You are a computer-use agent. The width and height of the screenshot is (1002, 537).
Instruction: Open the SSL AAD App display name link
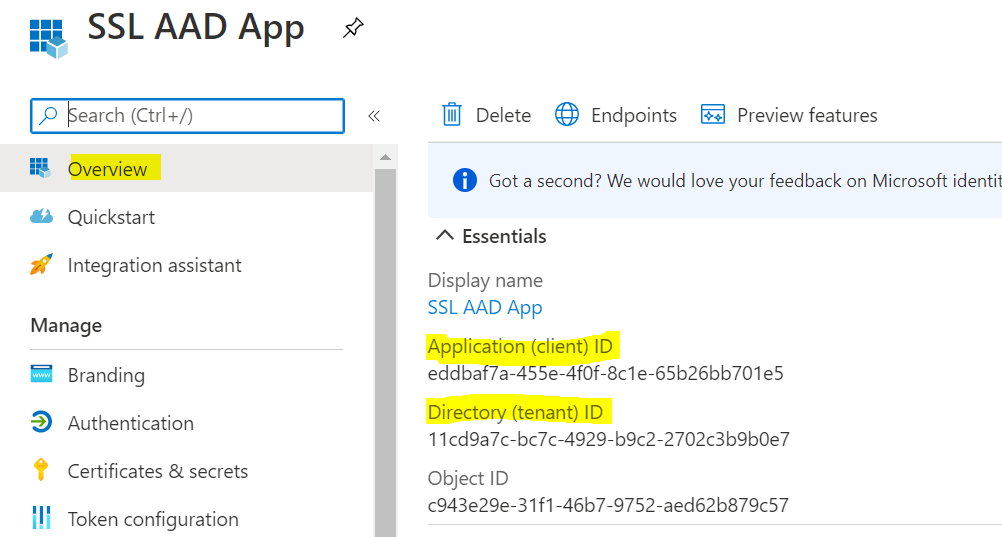pos(485,307)
